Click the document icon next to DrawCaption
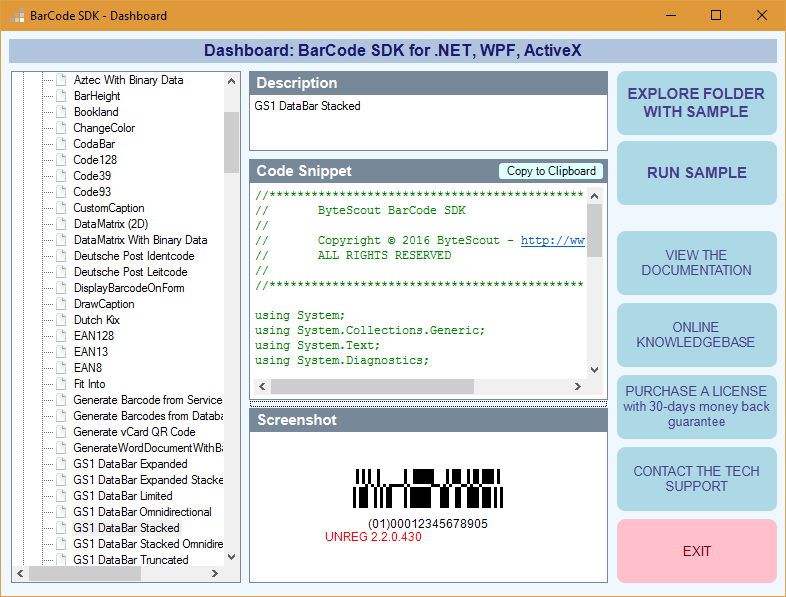 (x=61, y=304)
